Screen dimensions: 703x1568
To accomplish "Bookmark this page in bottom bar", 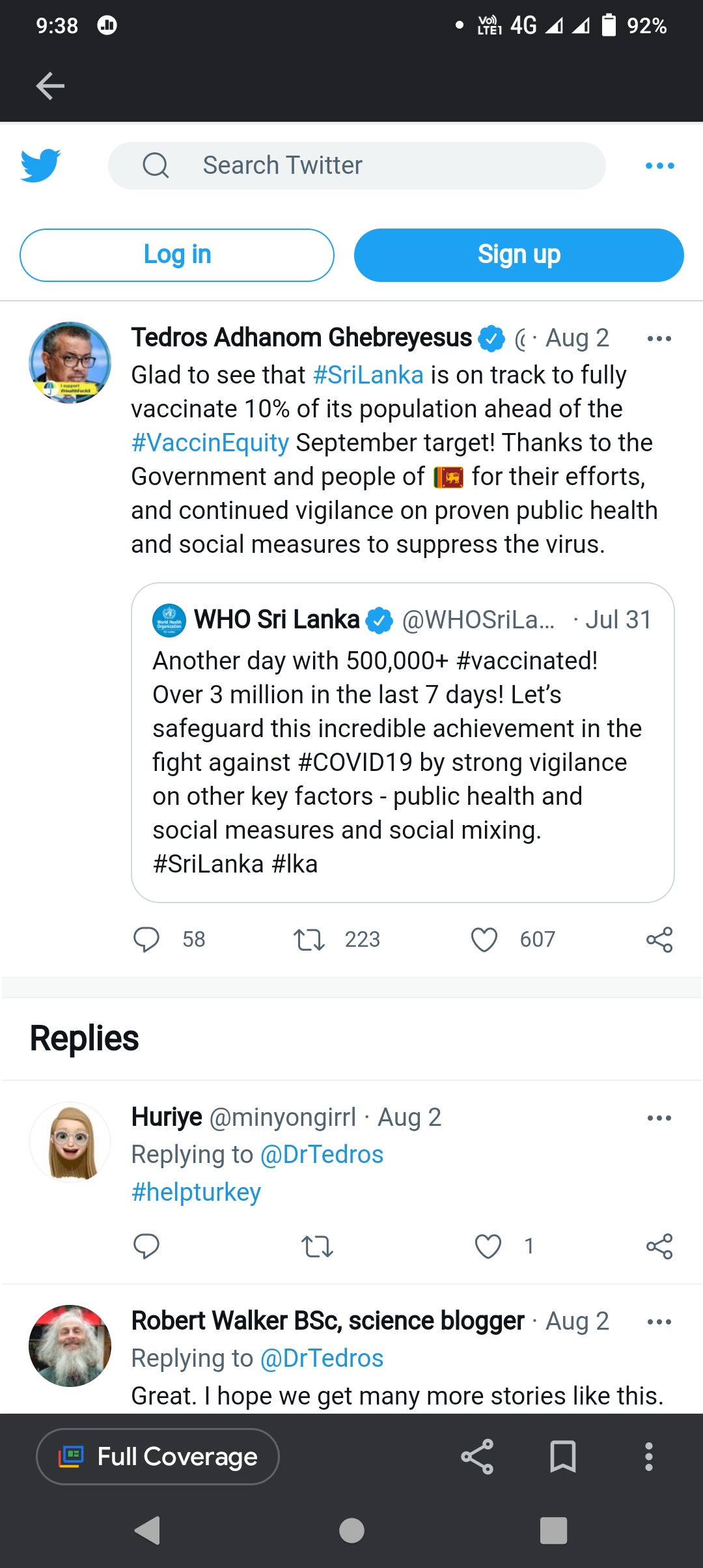I will 563,1457.
